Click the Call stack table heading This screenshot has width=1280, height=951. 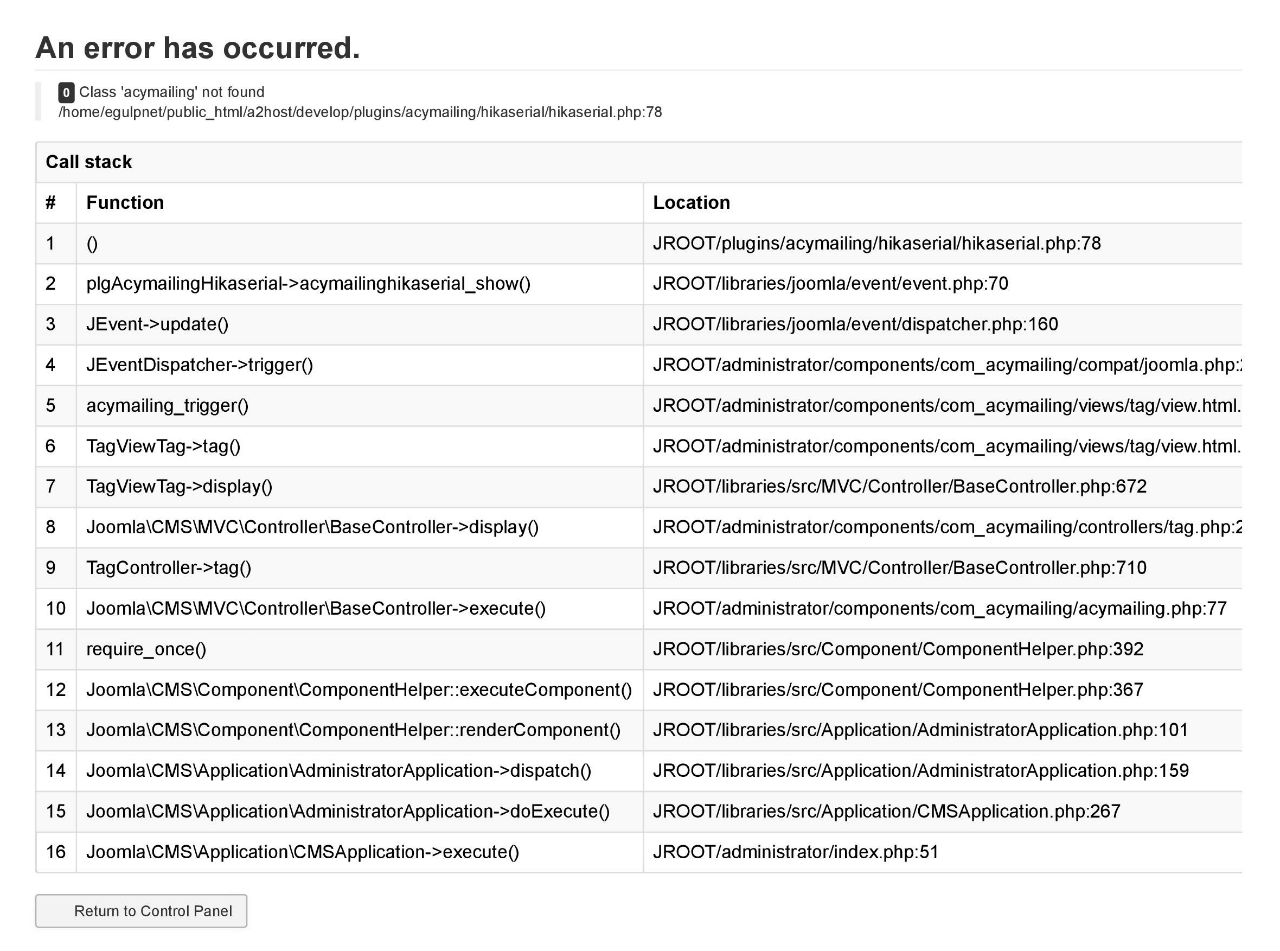point(89,162)
